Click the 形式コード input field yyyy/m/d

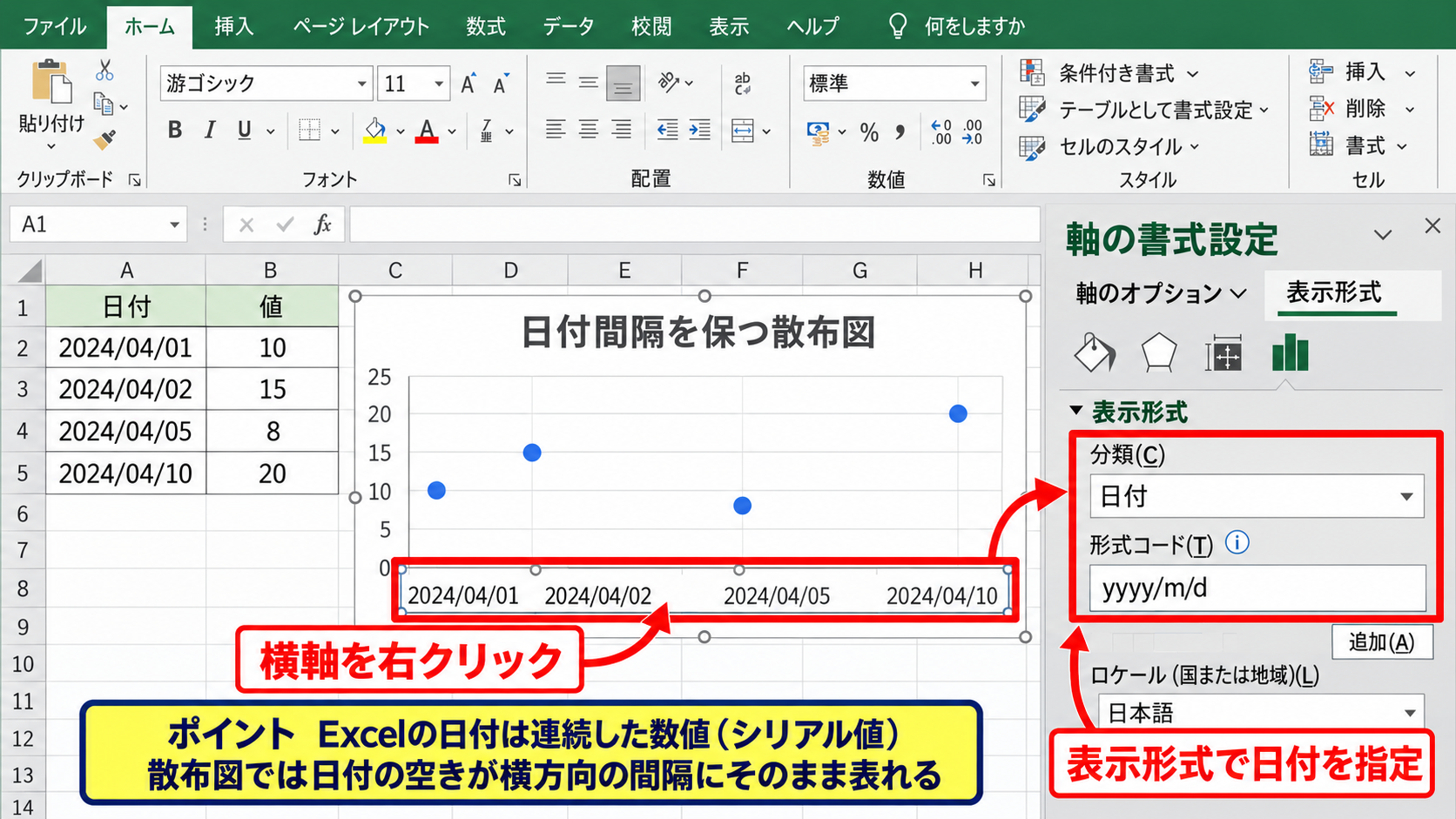click(x=1257, y=588)
